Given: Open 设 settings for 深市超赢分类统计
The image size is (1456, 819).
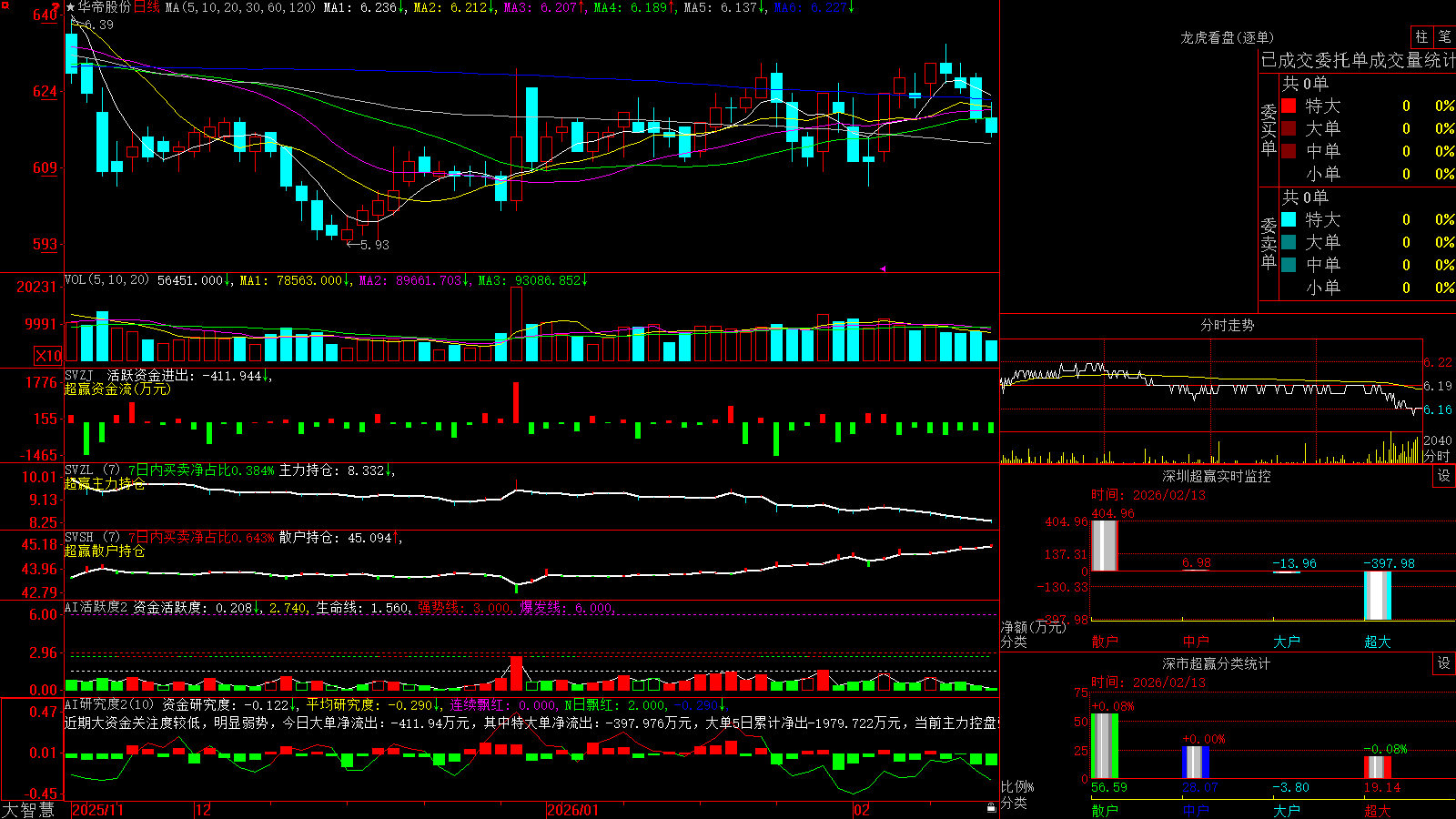Looking at the screenshot, I should tap(1444, 663).
